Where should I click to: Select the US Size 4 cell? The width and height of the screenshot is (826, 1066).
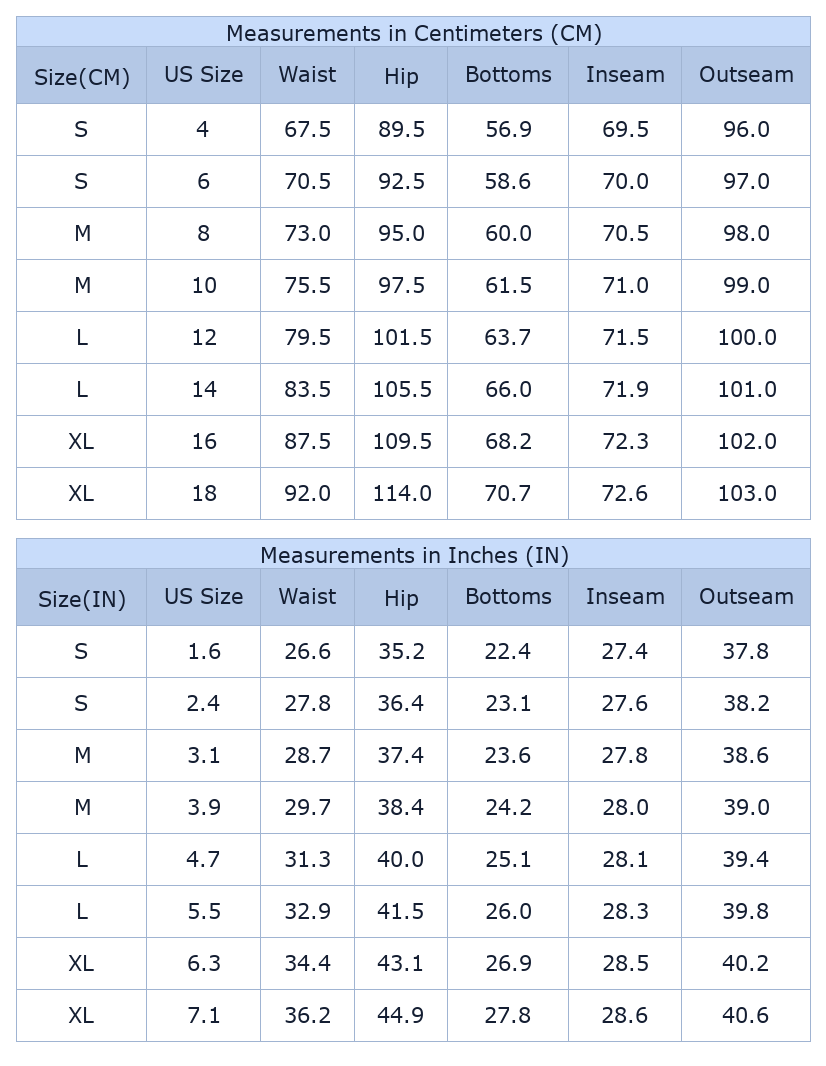click(203, 130)
